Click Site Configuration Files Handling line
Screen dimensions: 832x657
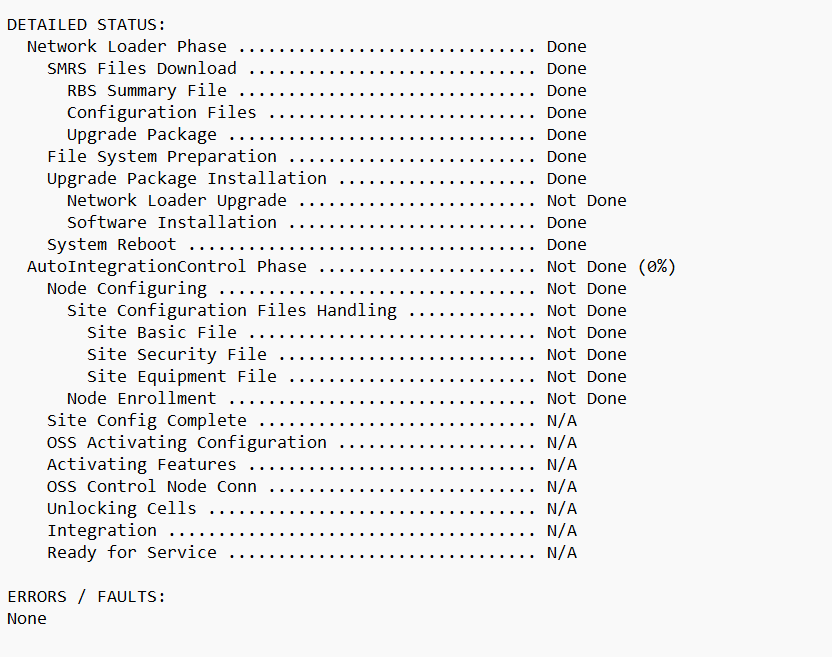click(x=346, y=311)
